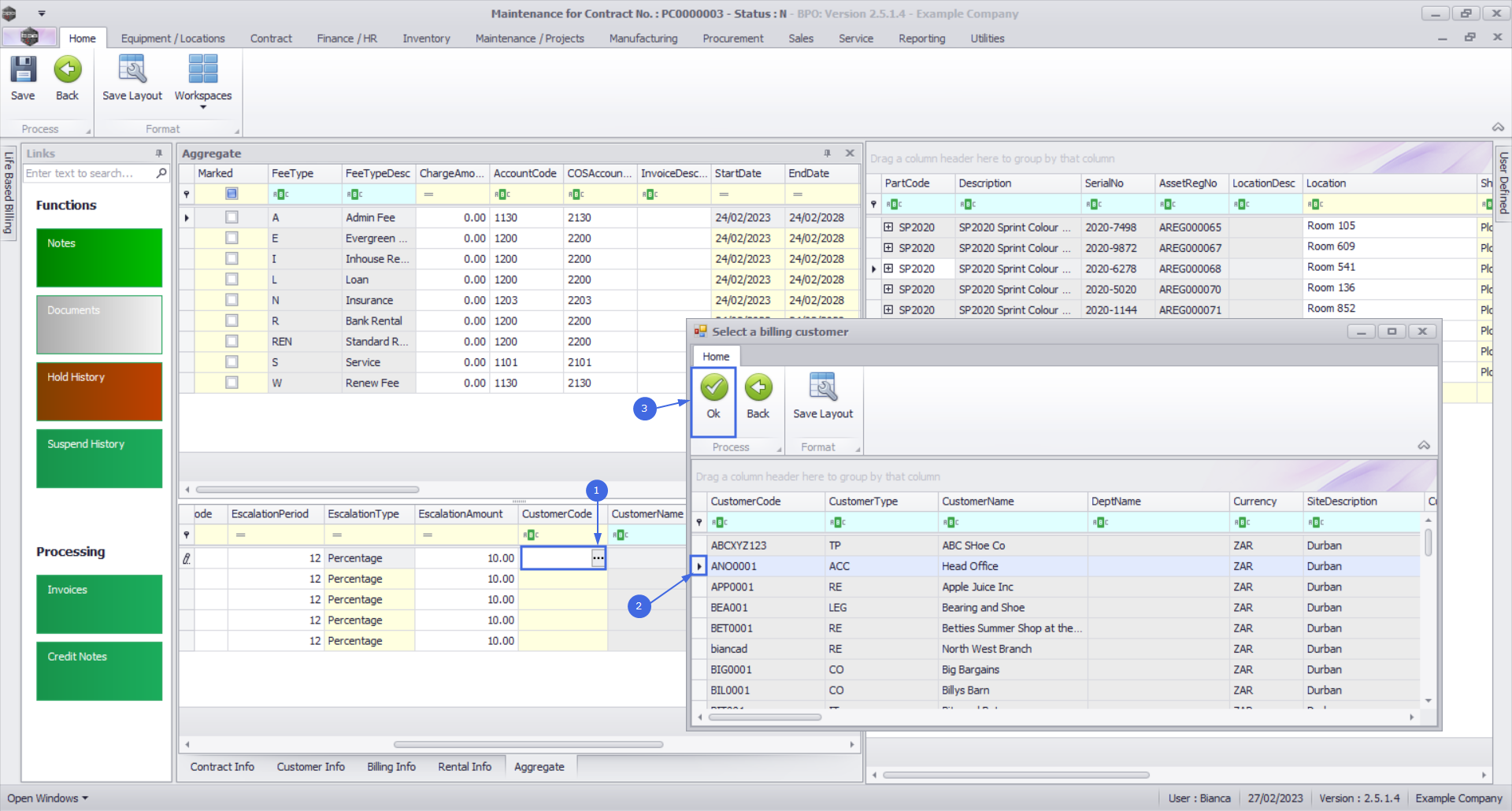Open the Credit Notes processing tile
Screen dimensions: 1512x811
(99, 672)
